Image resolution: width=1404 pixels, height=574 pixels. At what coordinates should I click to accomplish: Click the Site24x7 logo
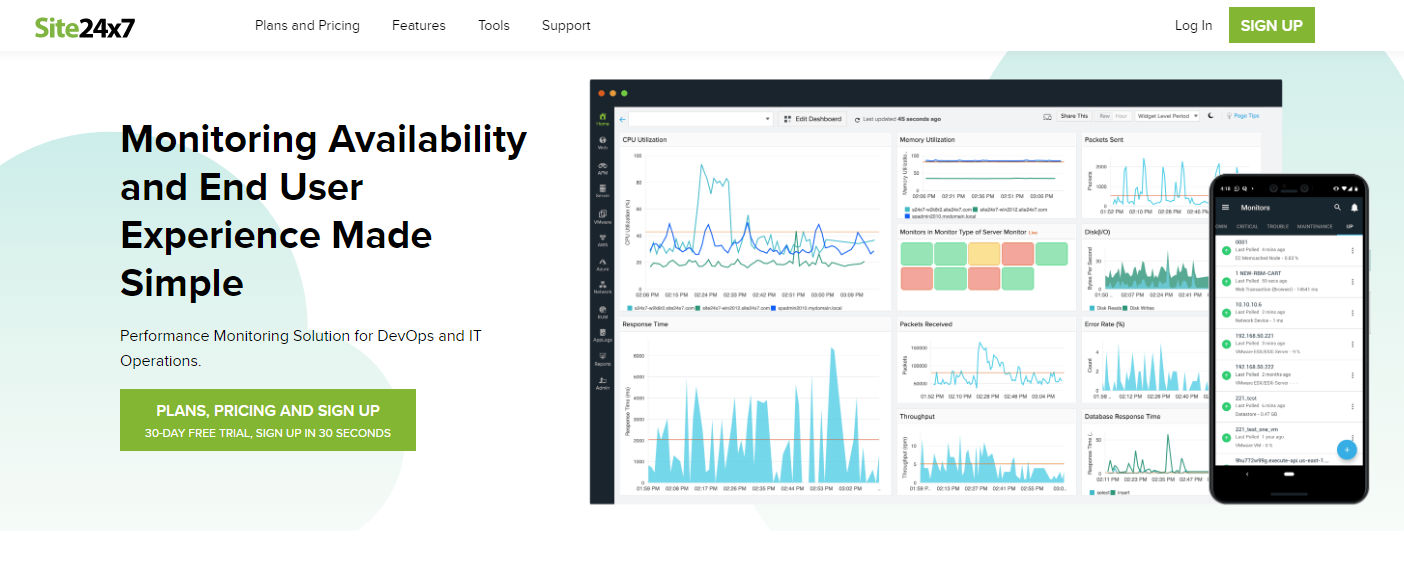tap(84, 26)
